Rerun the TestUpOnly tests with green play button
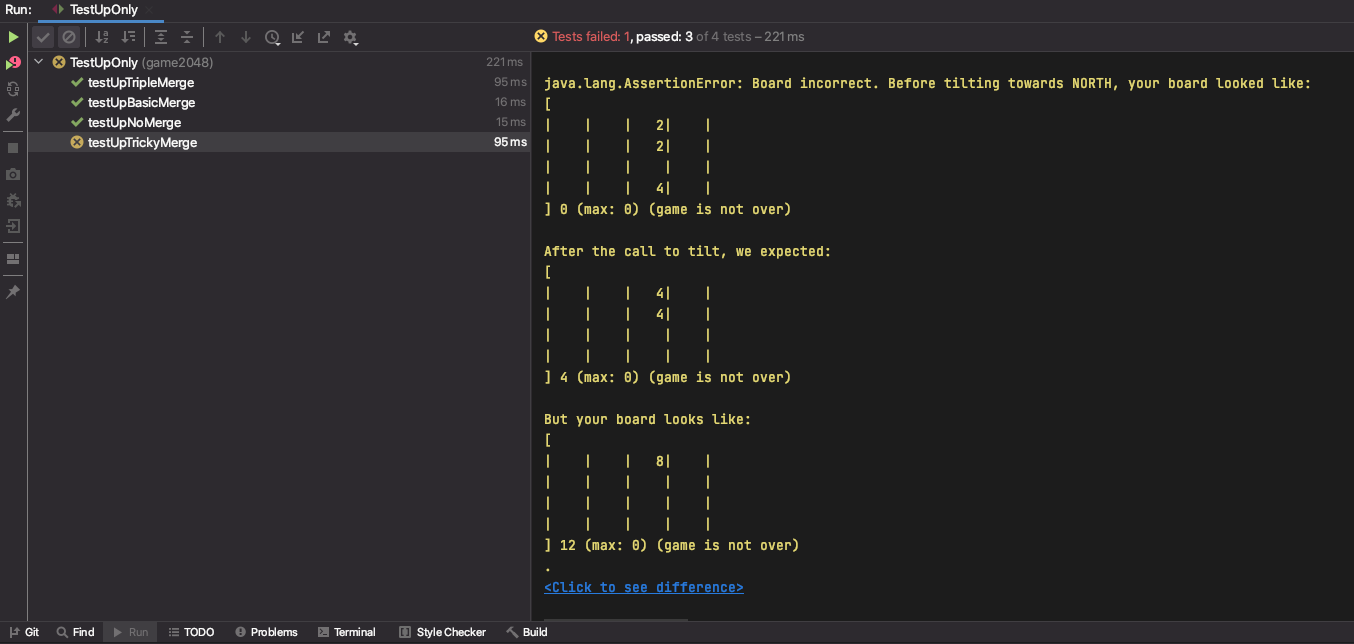This screenshot has height=644, width=1354. (13, 37)
